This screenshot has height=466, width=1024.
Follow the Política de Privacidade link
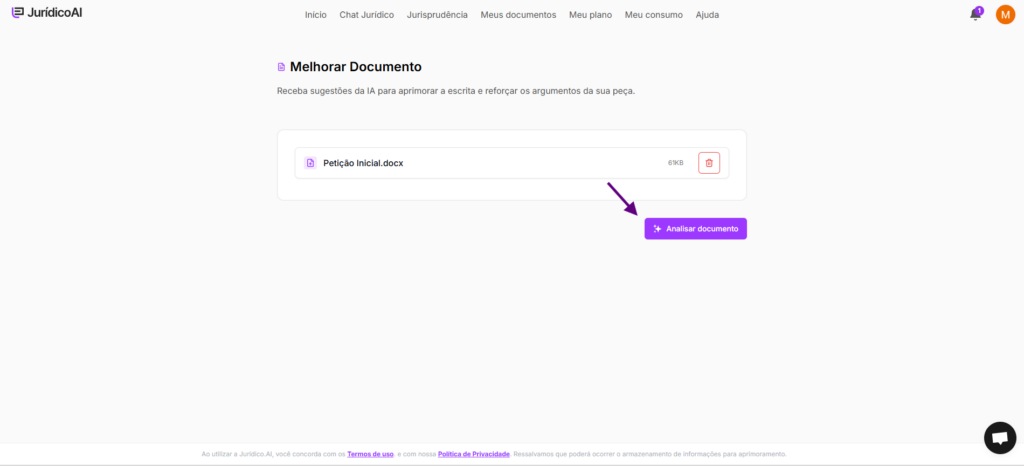tap(473, 454)
